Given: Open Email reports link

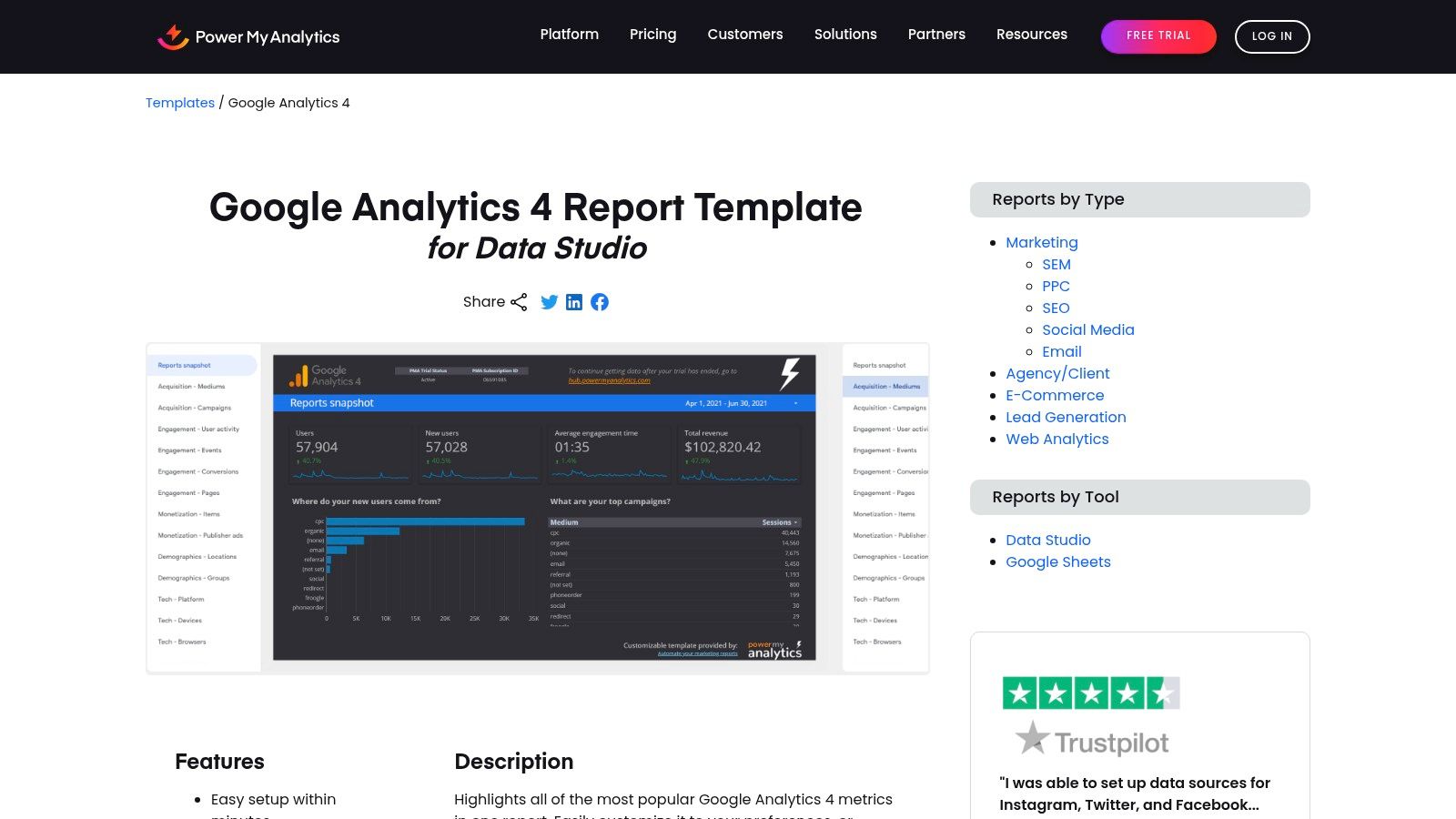Looking at the screenshot, I should click(x=1062, y=352).
